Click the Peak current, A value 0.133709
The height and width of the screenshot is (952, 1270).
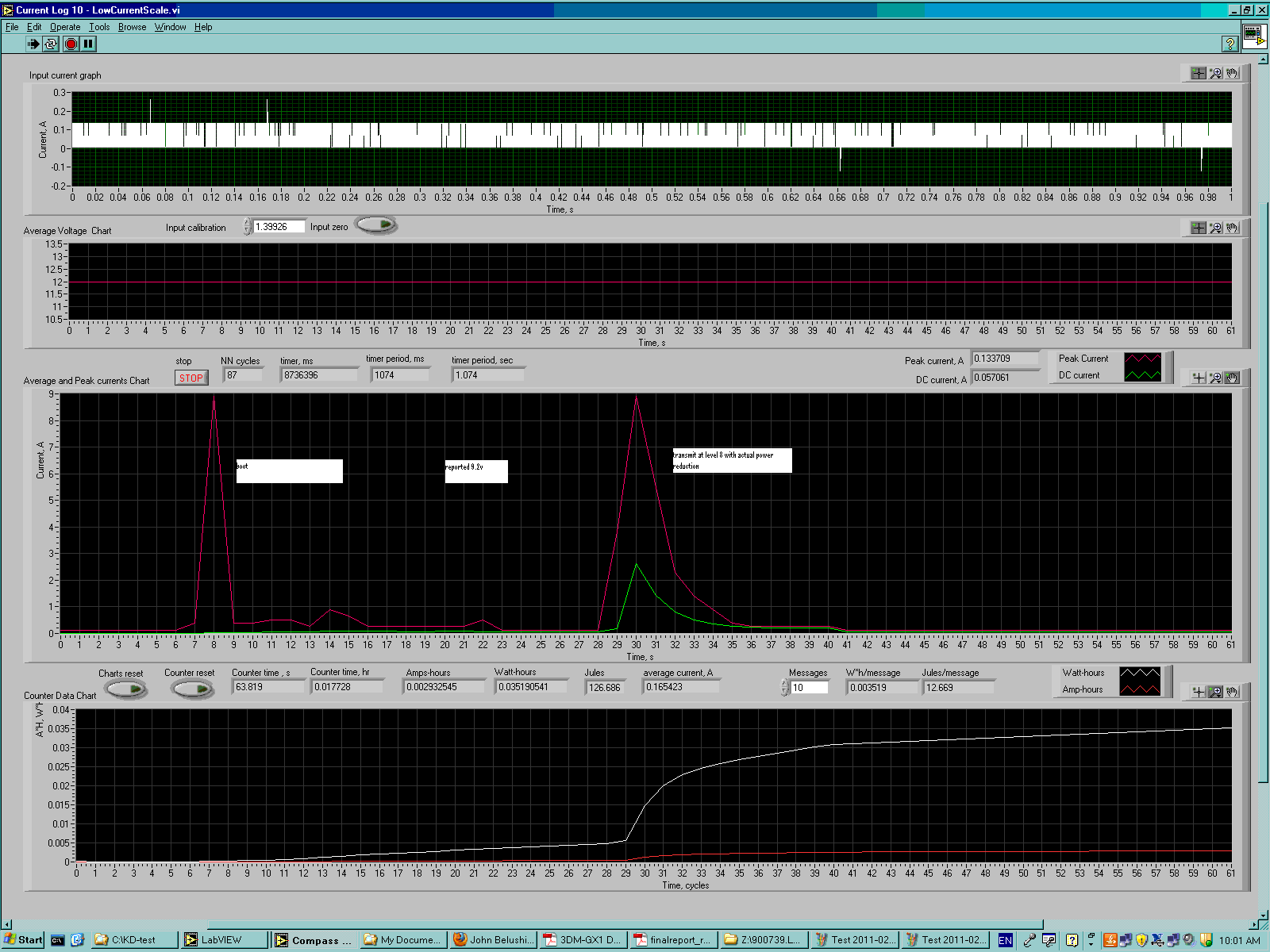click(x=1005, y=359)
